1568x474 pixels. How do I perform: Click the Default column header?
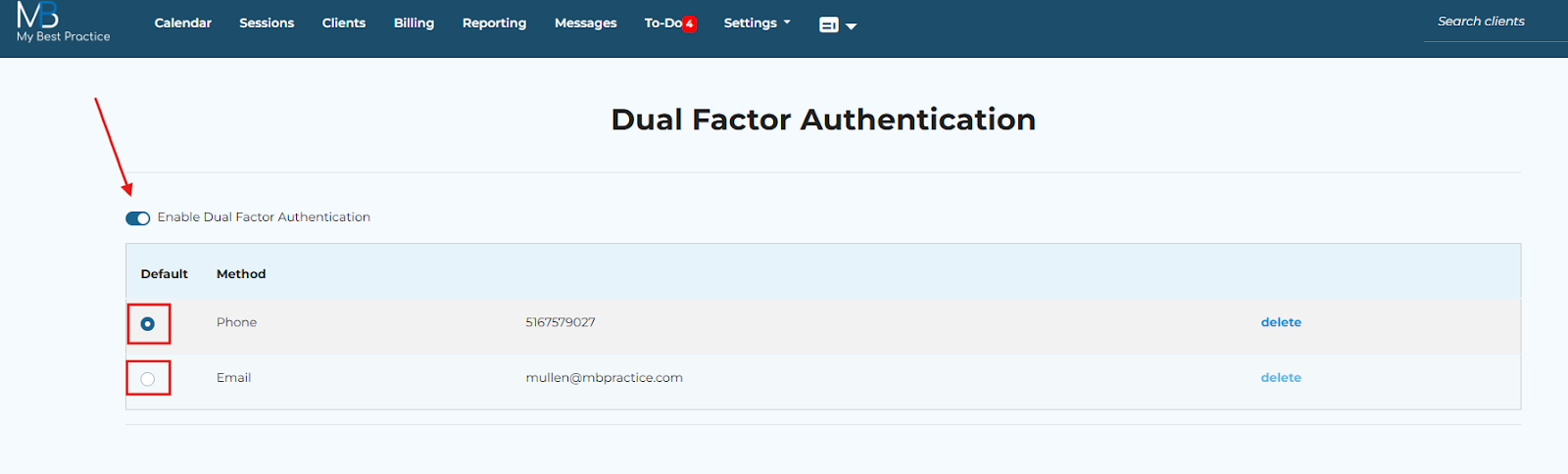coord(165,274)
